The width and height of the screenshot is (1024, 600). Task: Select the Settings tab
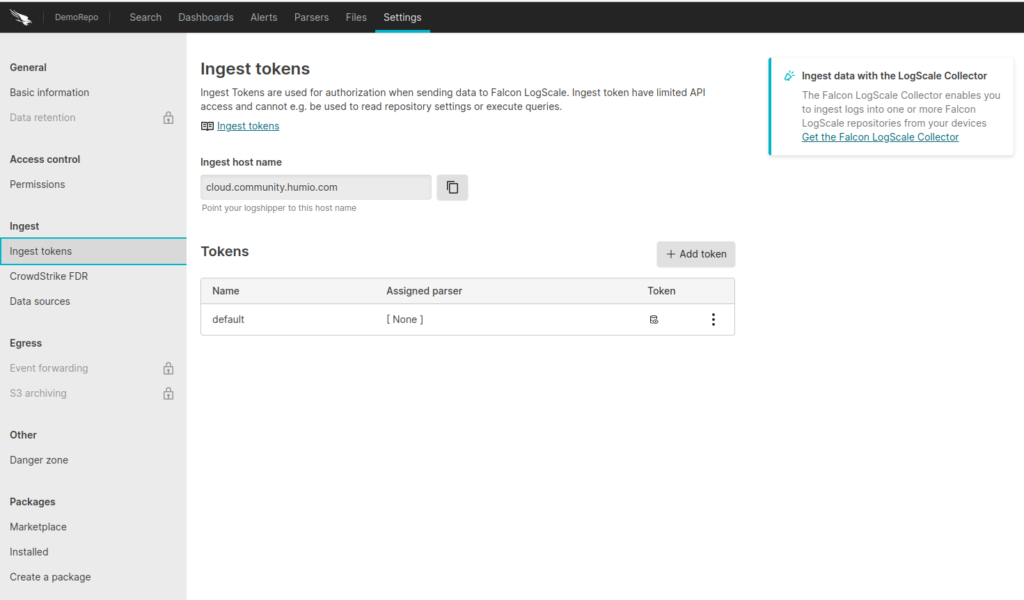click(402, 17)
